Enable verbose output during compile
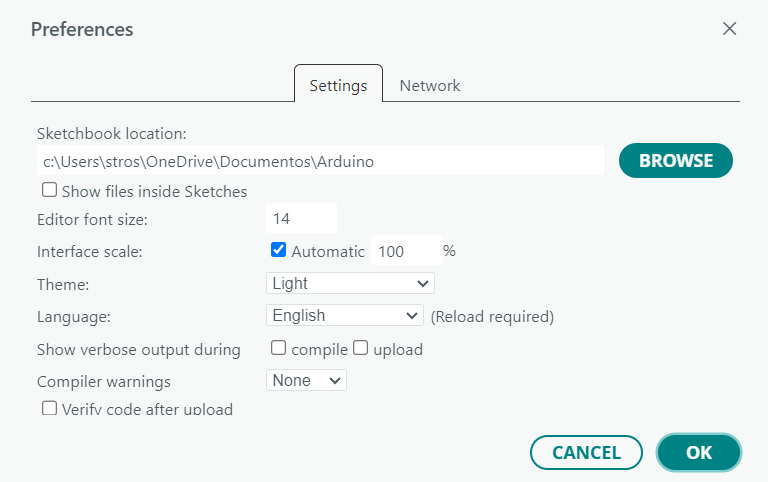 (279, 349)
